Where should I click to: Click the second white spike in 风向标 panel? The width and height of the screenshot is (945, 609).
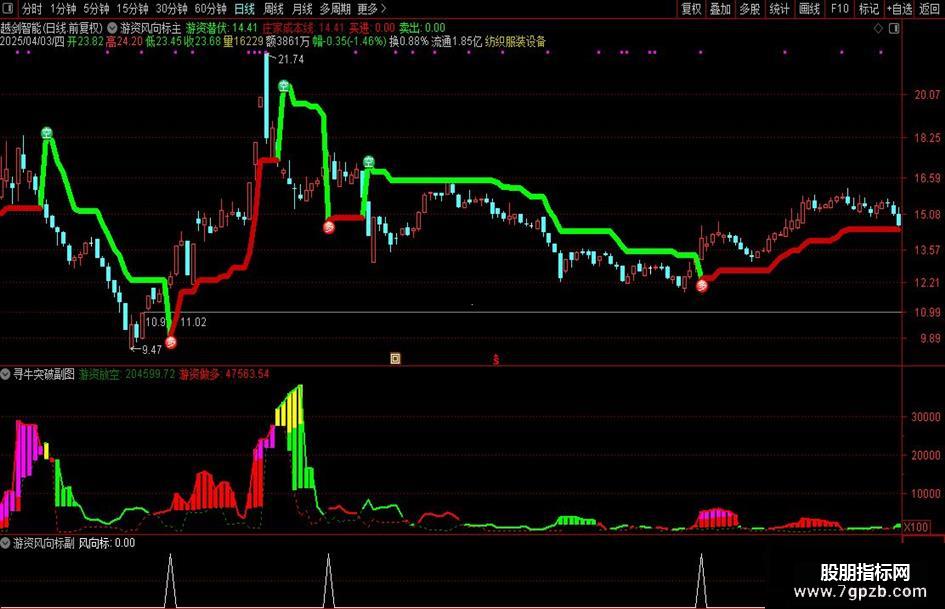click(x=328, y=581)
